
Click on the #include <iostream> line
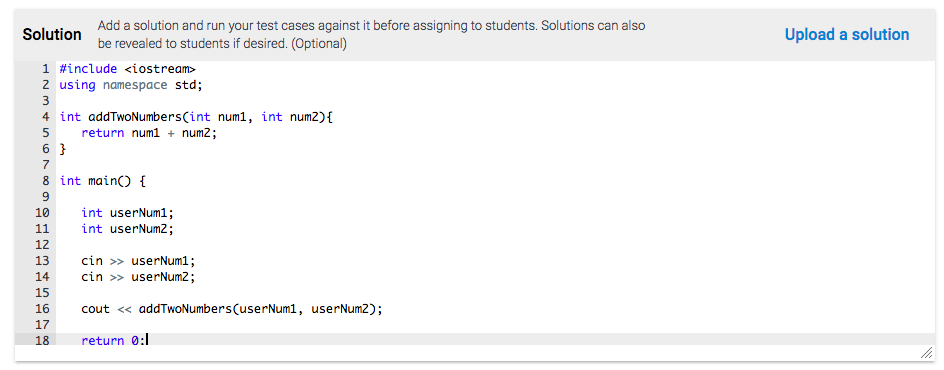128,69
